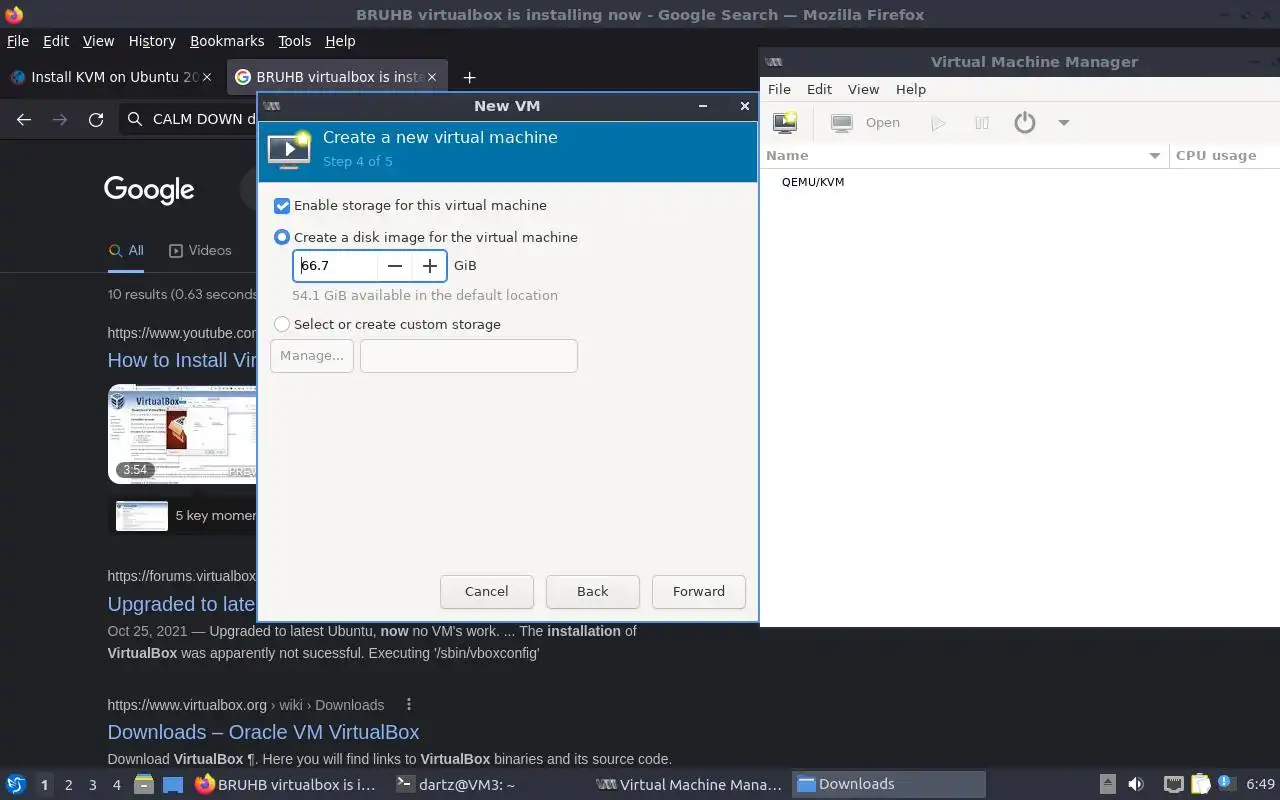Viewport: 1280px width, 800px height.
Task: Click the file manager icon in taskbar
Action: coord(143,785)
